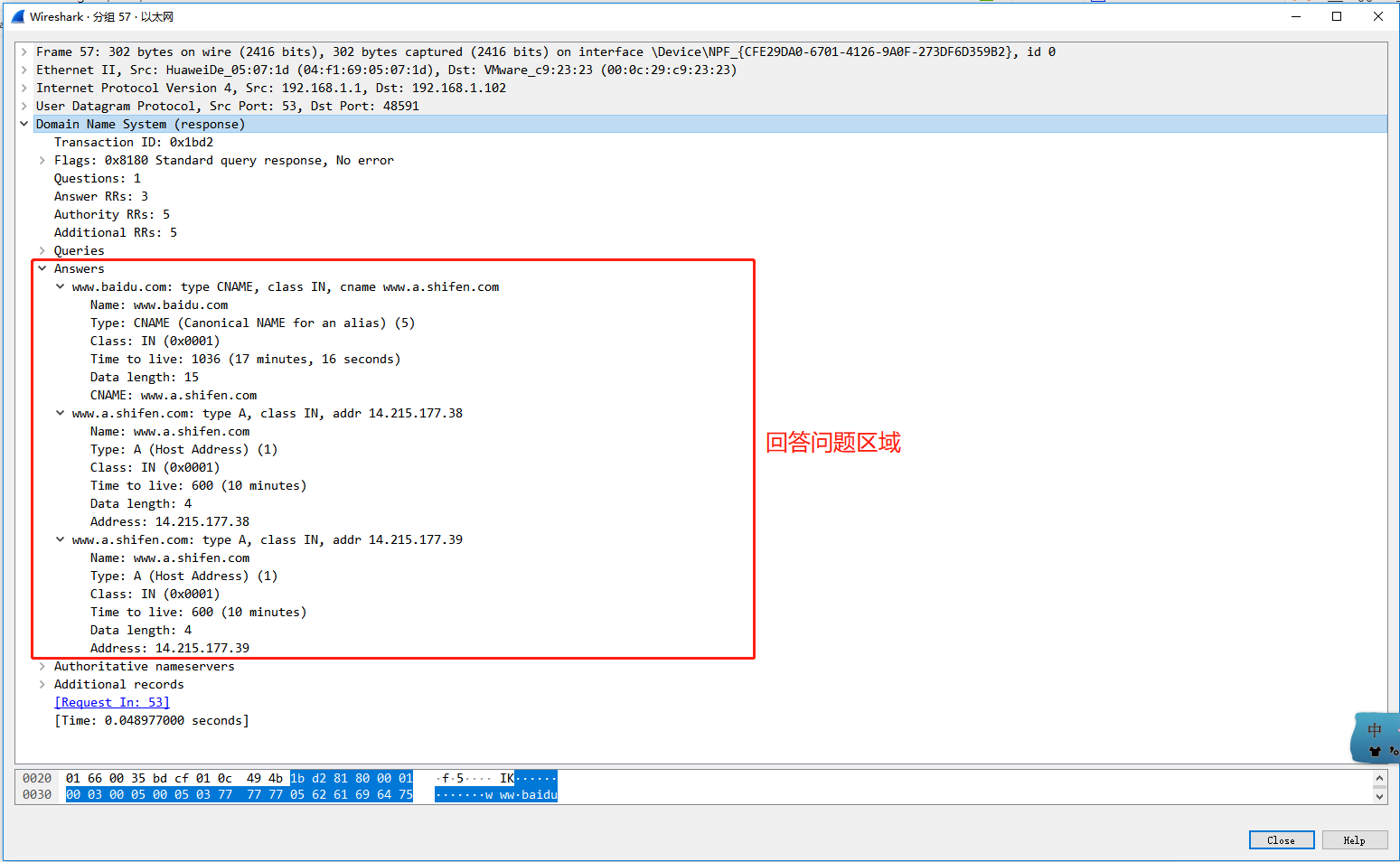Expand the Flags 0x8180 row

pyautogui.click(x=42, y=160)
